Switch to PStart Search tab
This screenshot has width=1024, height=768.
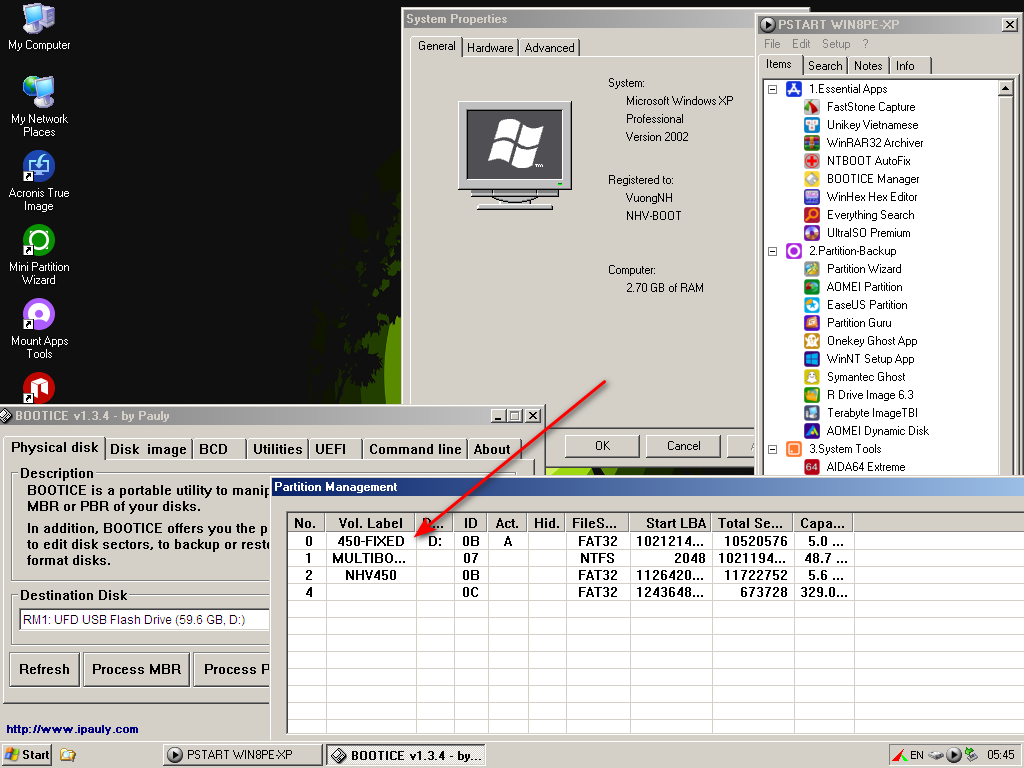click(825, 66)
